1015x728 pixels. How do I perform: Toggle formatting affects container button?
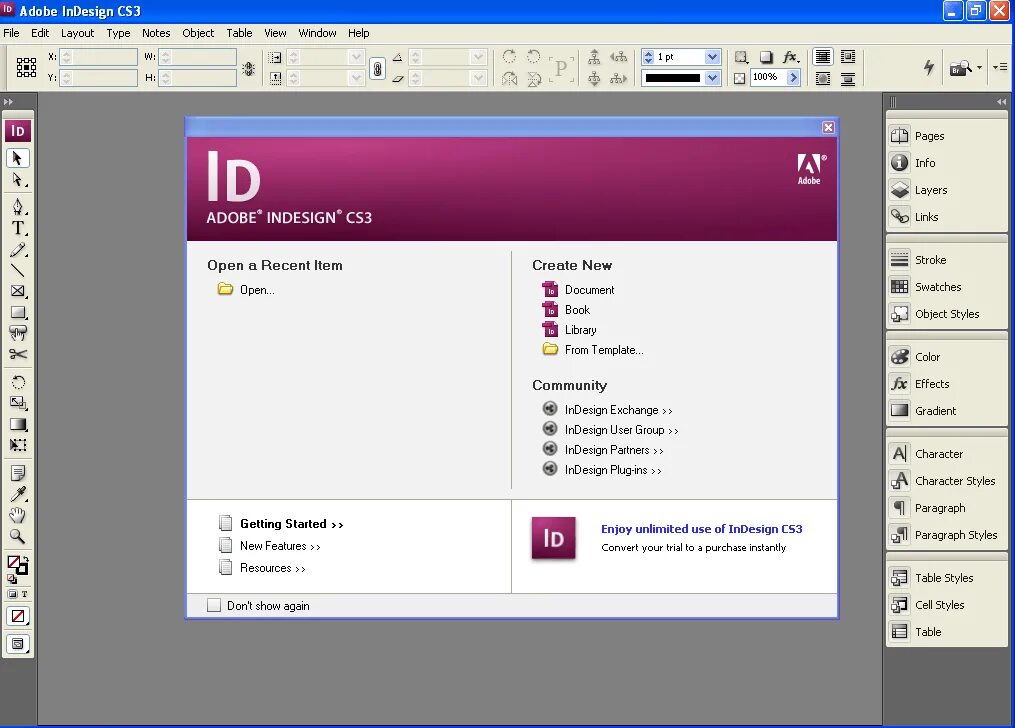12,593
